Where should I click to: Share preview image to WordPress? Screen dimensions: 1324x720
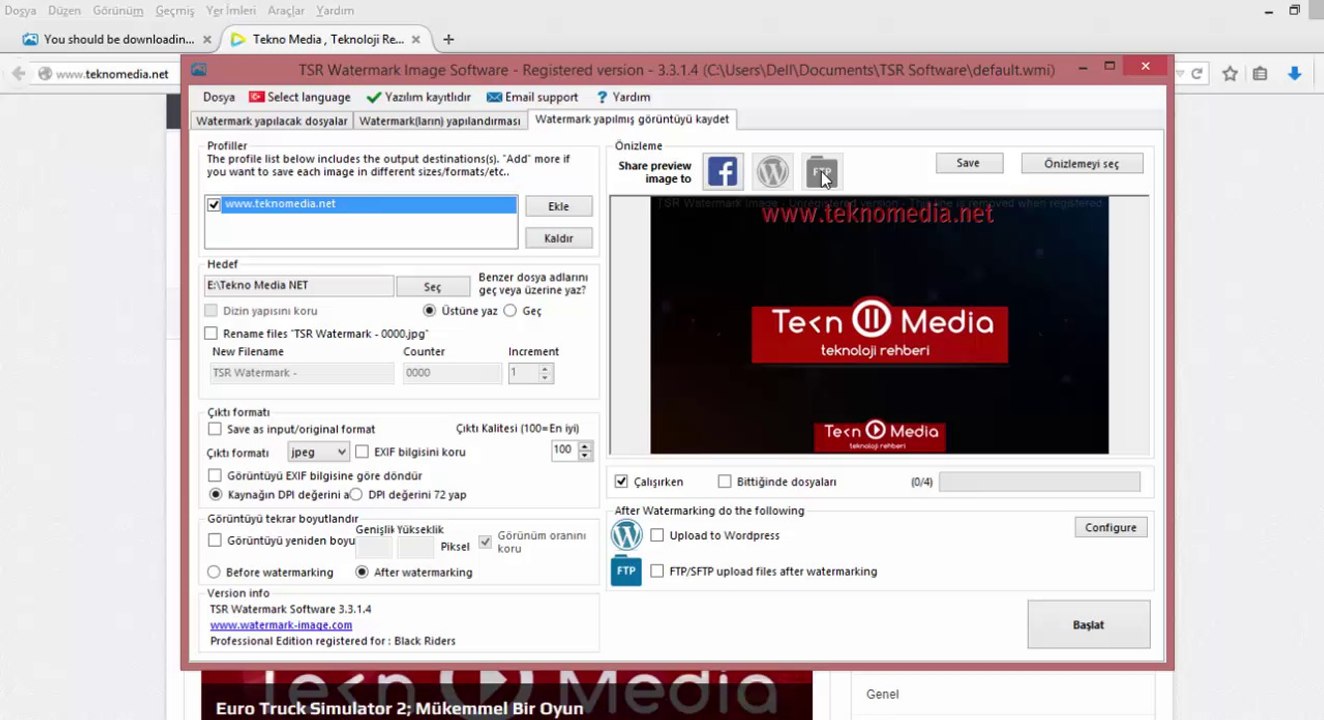772,172
